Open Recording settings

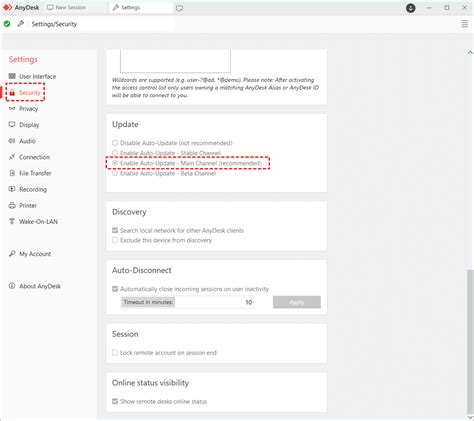click(33, 189)
